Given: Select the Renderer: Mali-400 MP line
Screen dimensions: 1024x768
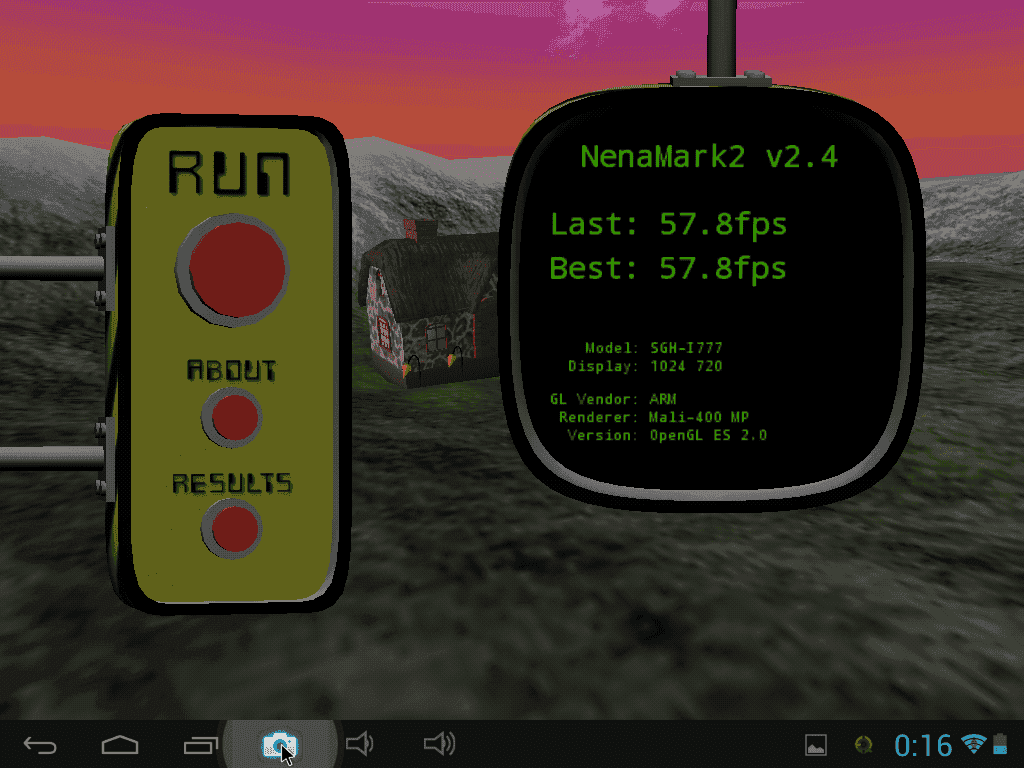Looking at the screenshot, I should (654, 417).
